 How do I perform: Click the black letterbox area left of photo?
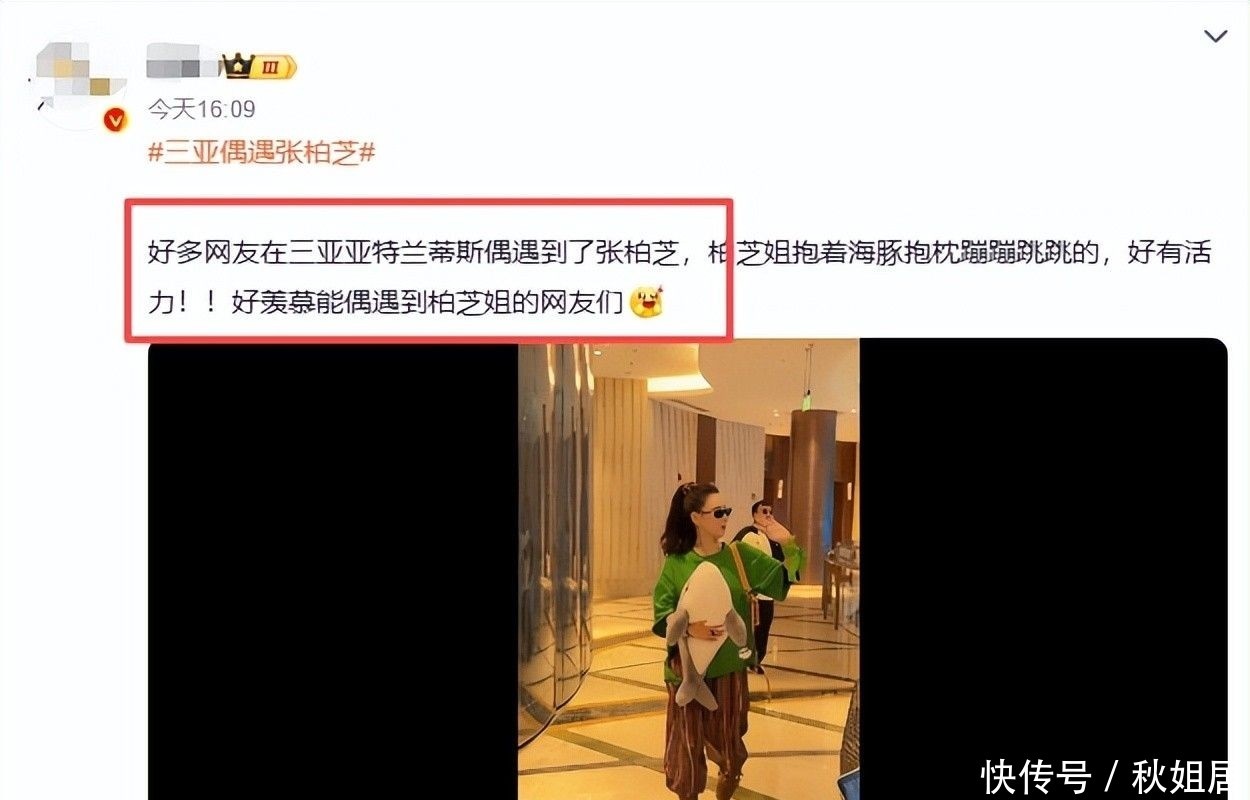333,569
